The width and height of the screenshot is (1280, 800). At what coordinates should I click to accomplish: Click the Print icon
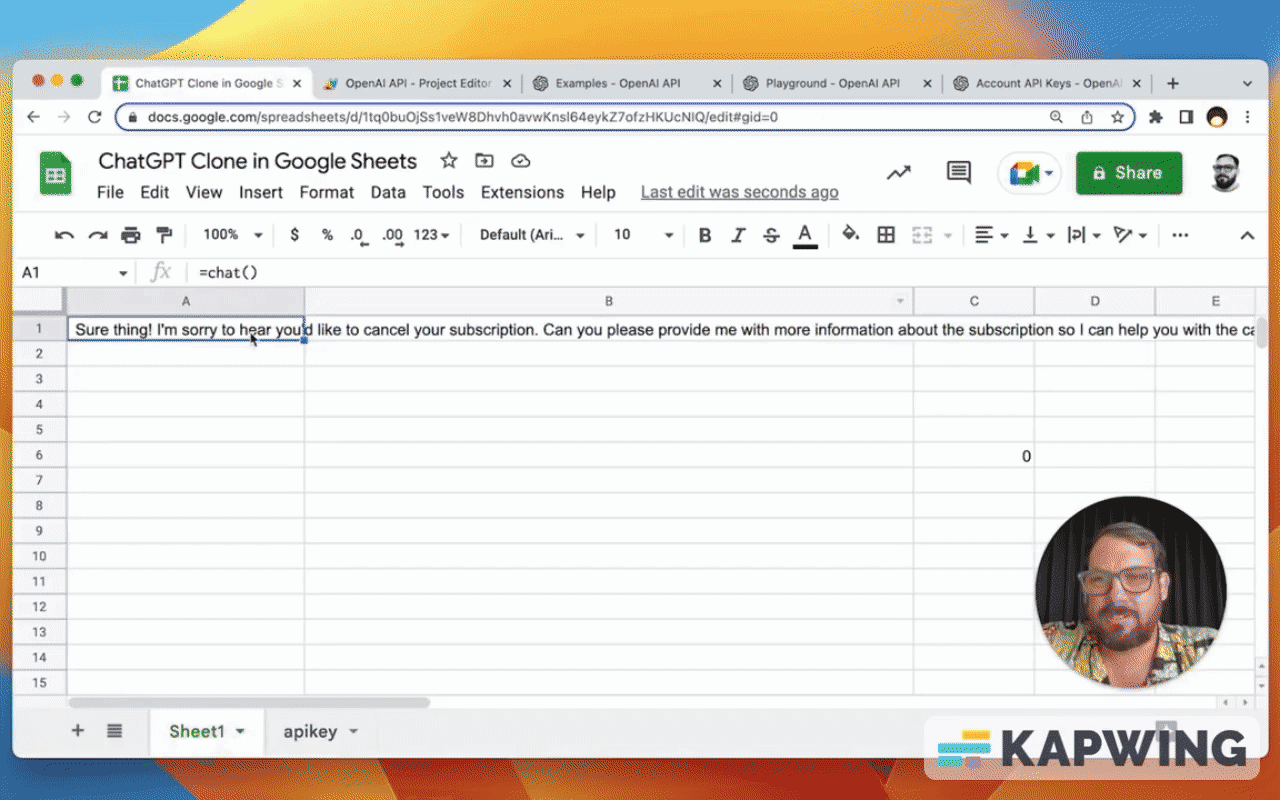coord(131,235)
